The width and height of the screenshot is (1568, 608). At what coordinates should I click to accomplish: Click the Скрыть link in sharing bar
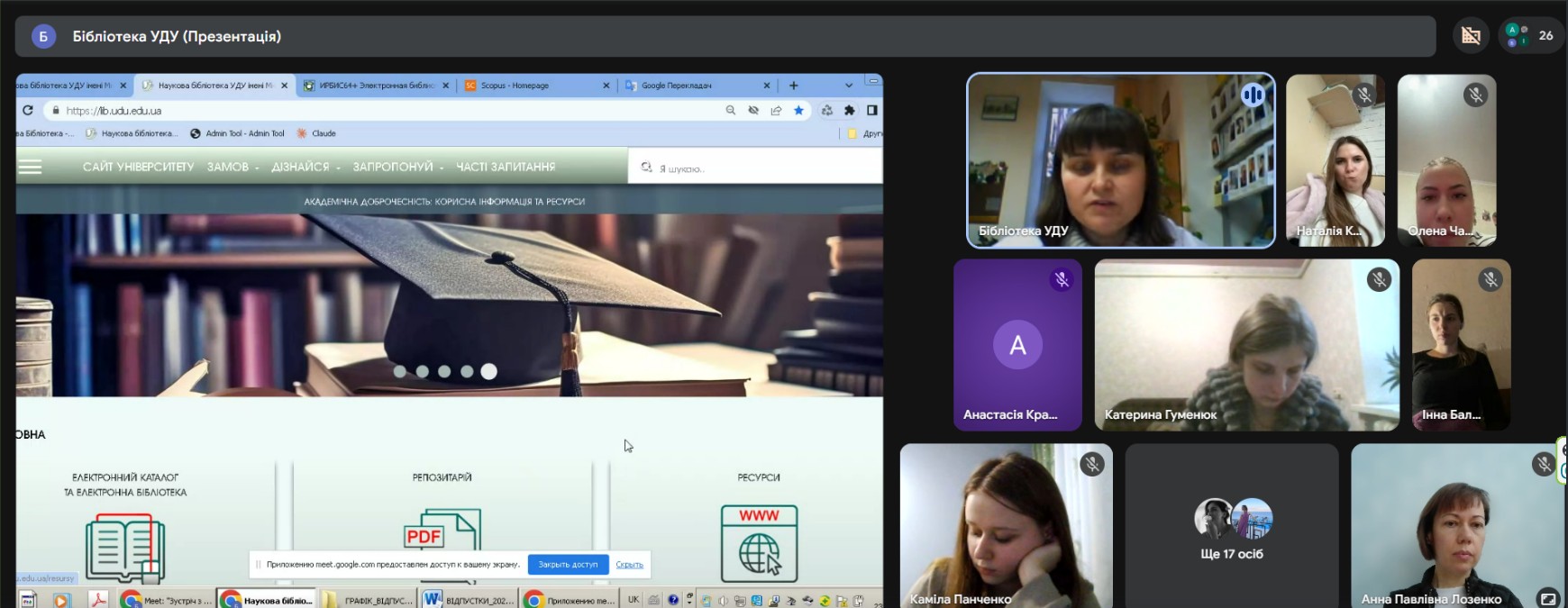point(629,565)
